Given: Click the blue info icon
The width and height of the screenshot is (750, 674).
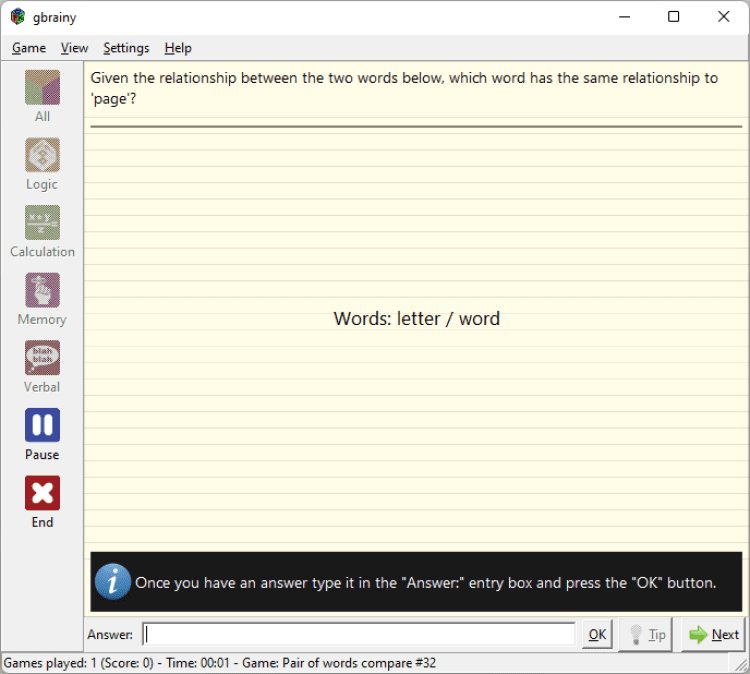Looking at the screenshot, I should (x=112, y=581).
